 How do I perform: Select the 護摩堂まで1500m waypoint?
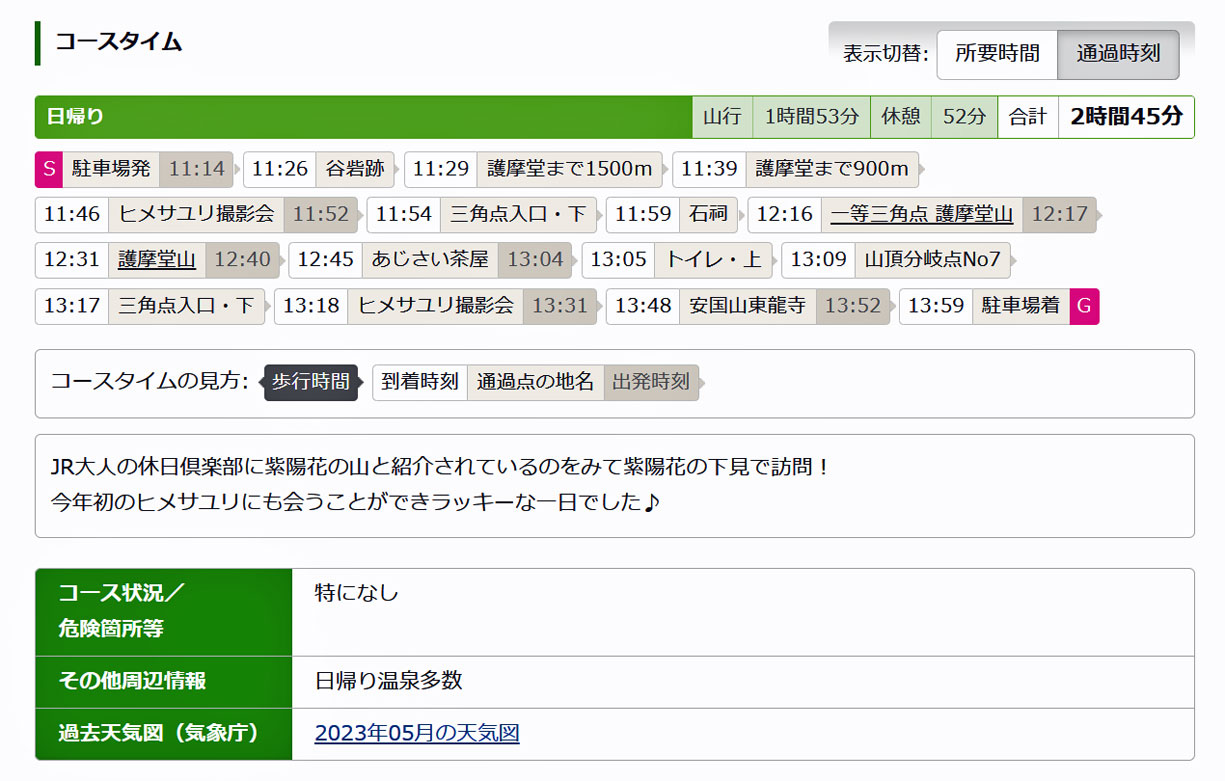(569, 169)
